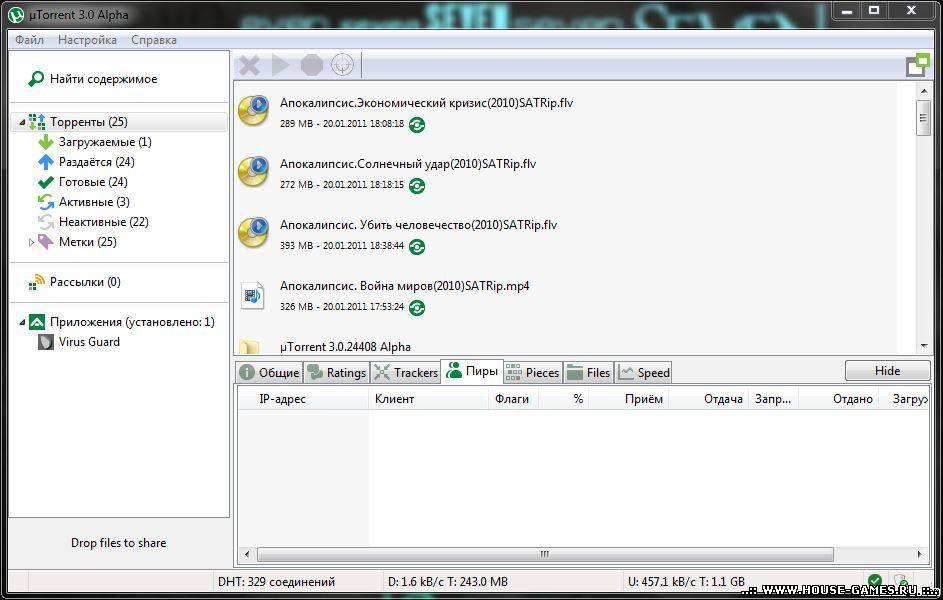Click the peers scrollbar right arrow
The width and height of the screenshot is (943, 600).
(x=919, y=554)
